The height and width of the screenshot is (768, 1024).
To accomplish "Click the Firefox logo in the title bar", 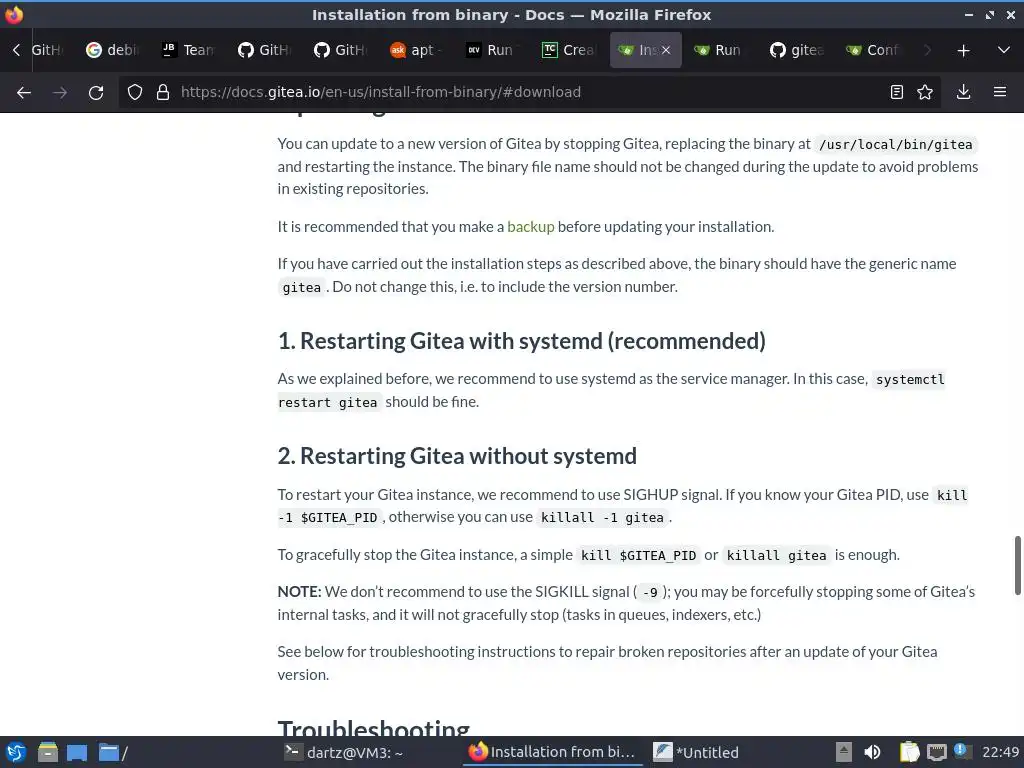I will pyautogui.click(x=14, y=14).
